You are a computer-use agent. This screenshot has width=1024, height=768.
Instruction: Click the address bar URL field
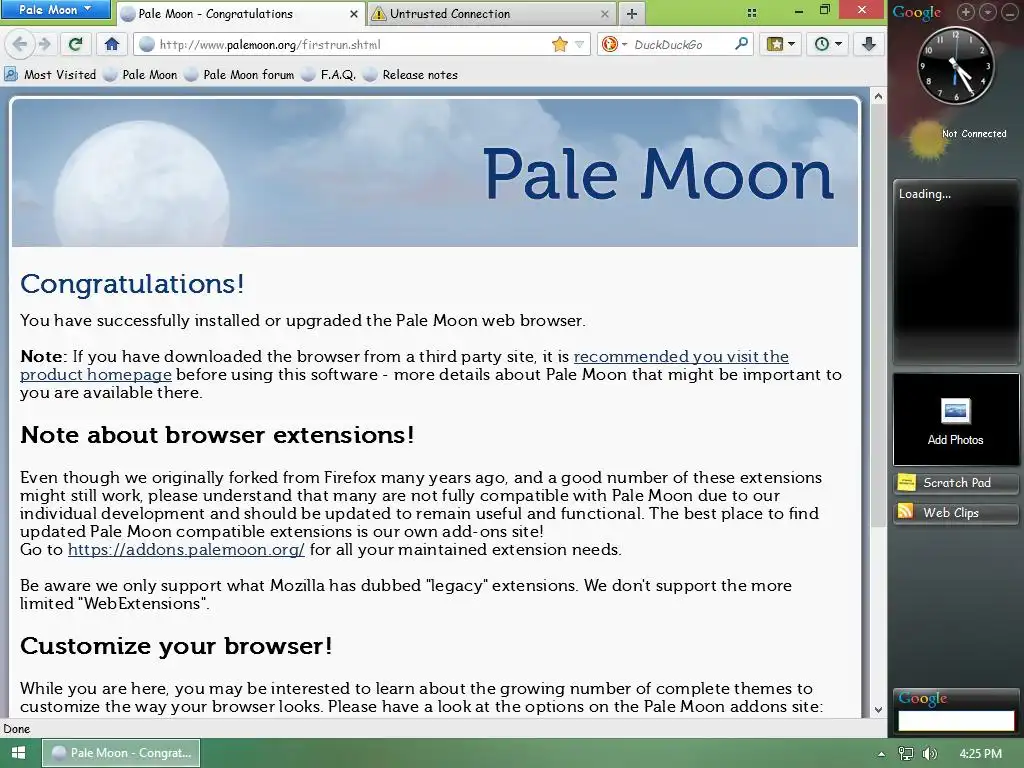tap(353, 44)
